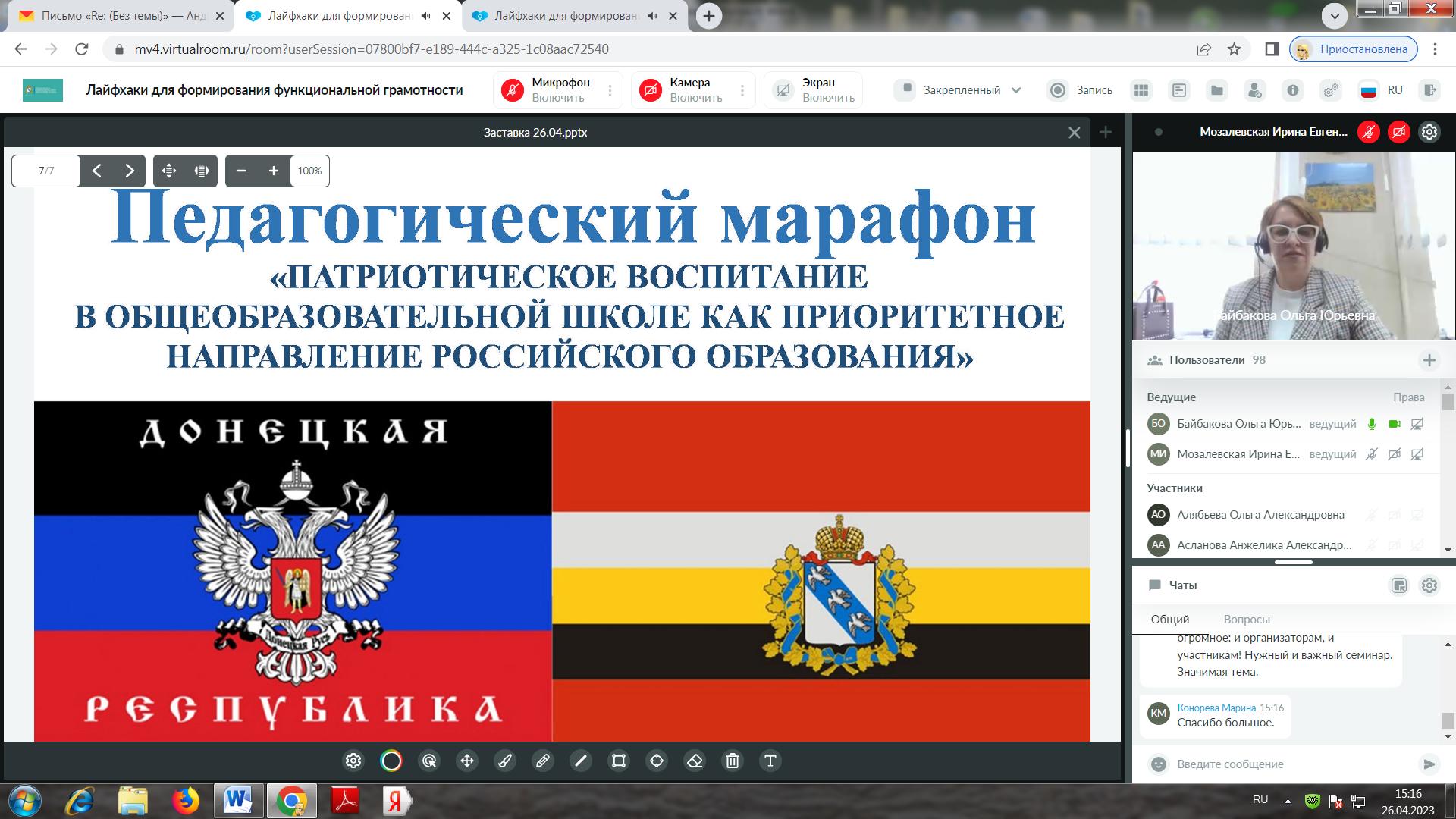
Task: Zoom in the presentation
Action: tap(274, 171)
